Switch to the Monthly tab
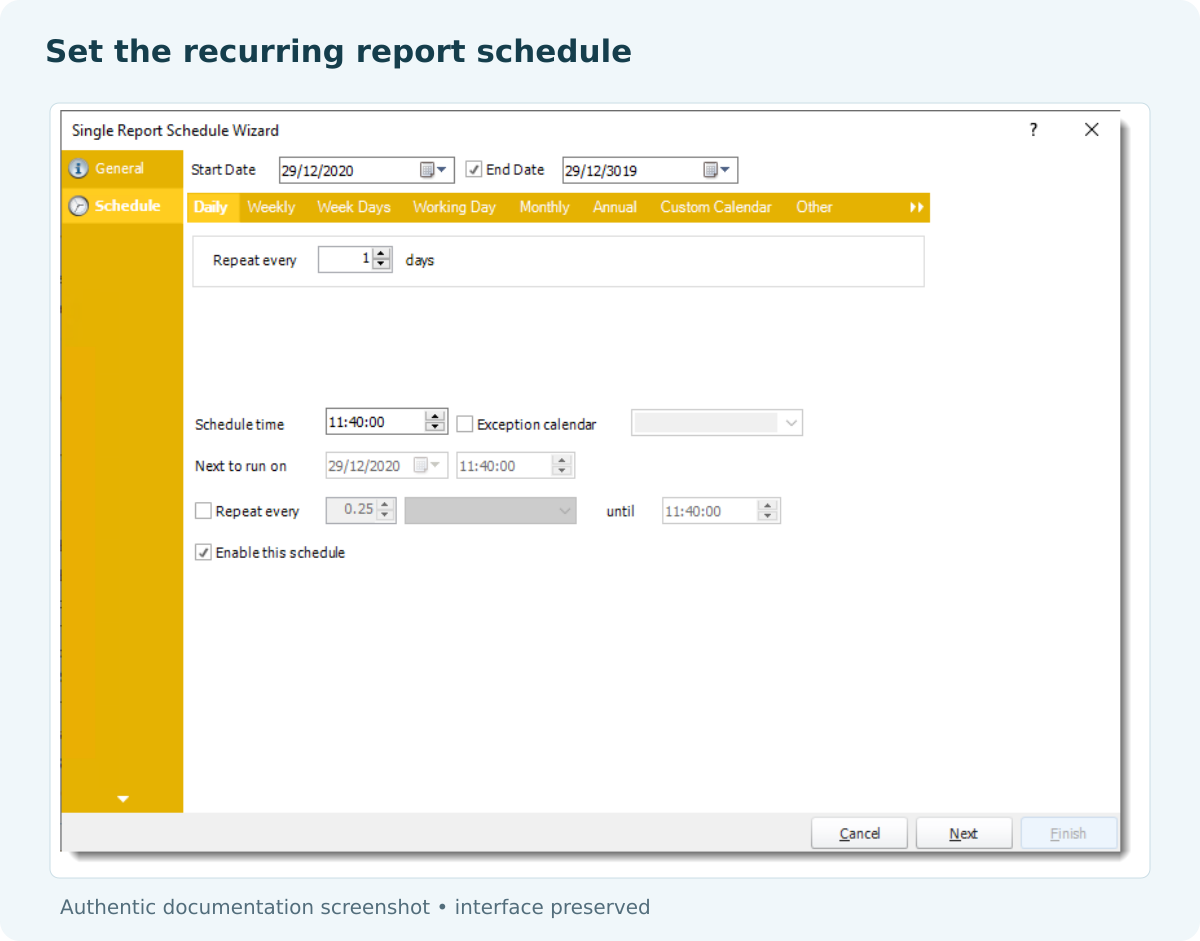The width and height of the screenshot is (1200, 941). coord(544,207)
